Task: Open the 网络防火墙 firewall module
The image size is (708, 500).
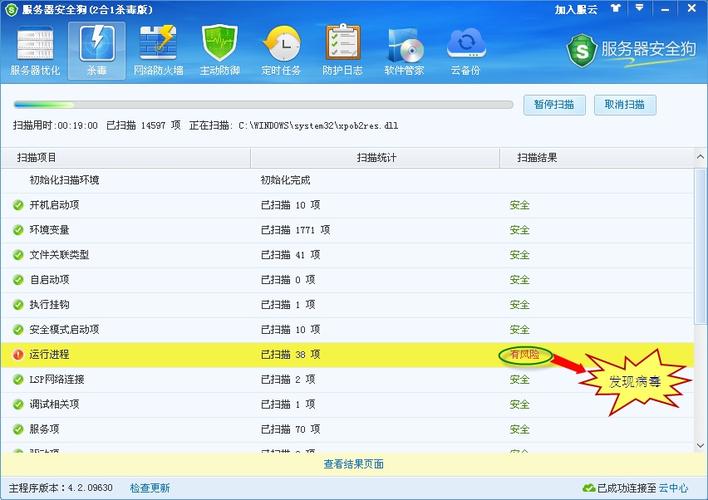Action: [x=158, y=51]
